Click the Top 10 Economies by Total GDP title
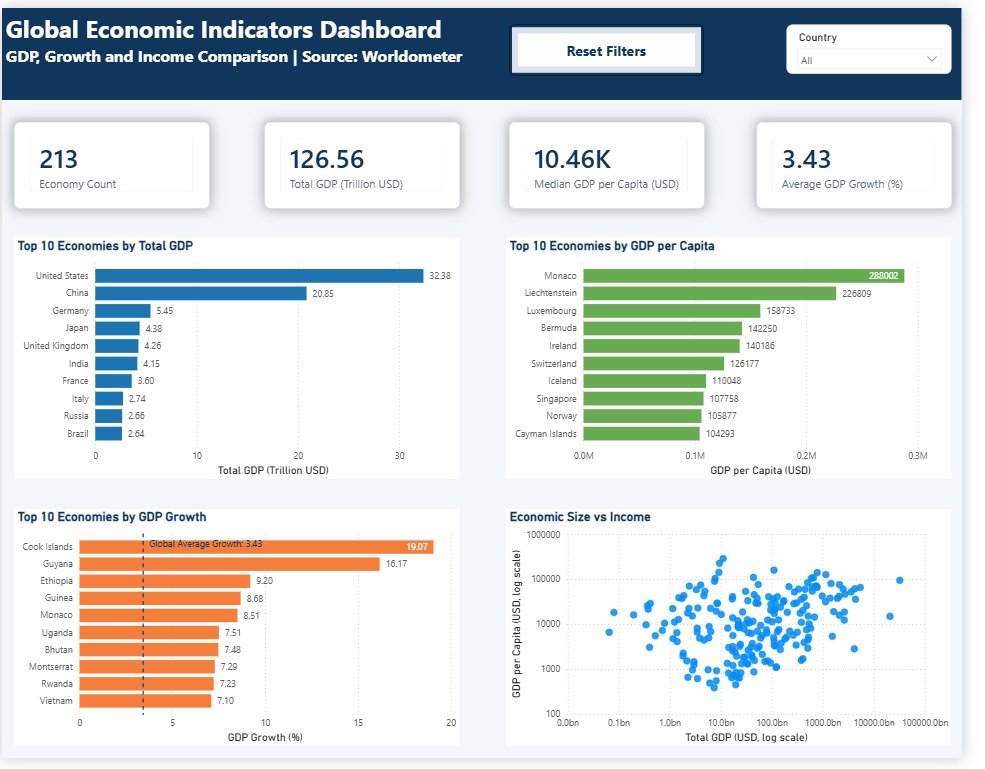 coord(105,246)
